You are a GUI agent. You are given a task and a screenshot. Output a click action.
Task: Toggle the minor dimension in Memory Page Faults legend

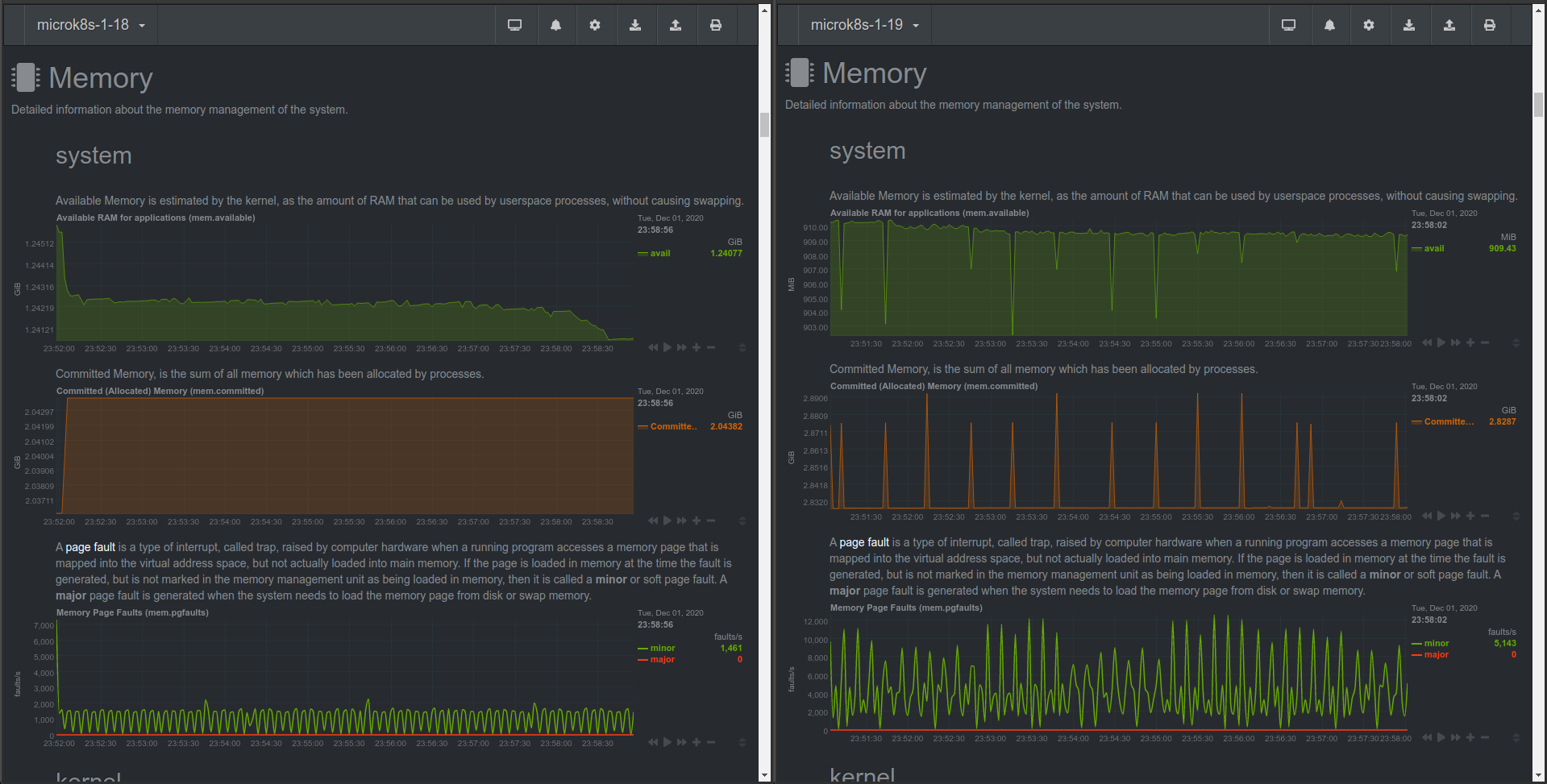coord(662,648)
